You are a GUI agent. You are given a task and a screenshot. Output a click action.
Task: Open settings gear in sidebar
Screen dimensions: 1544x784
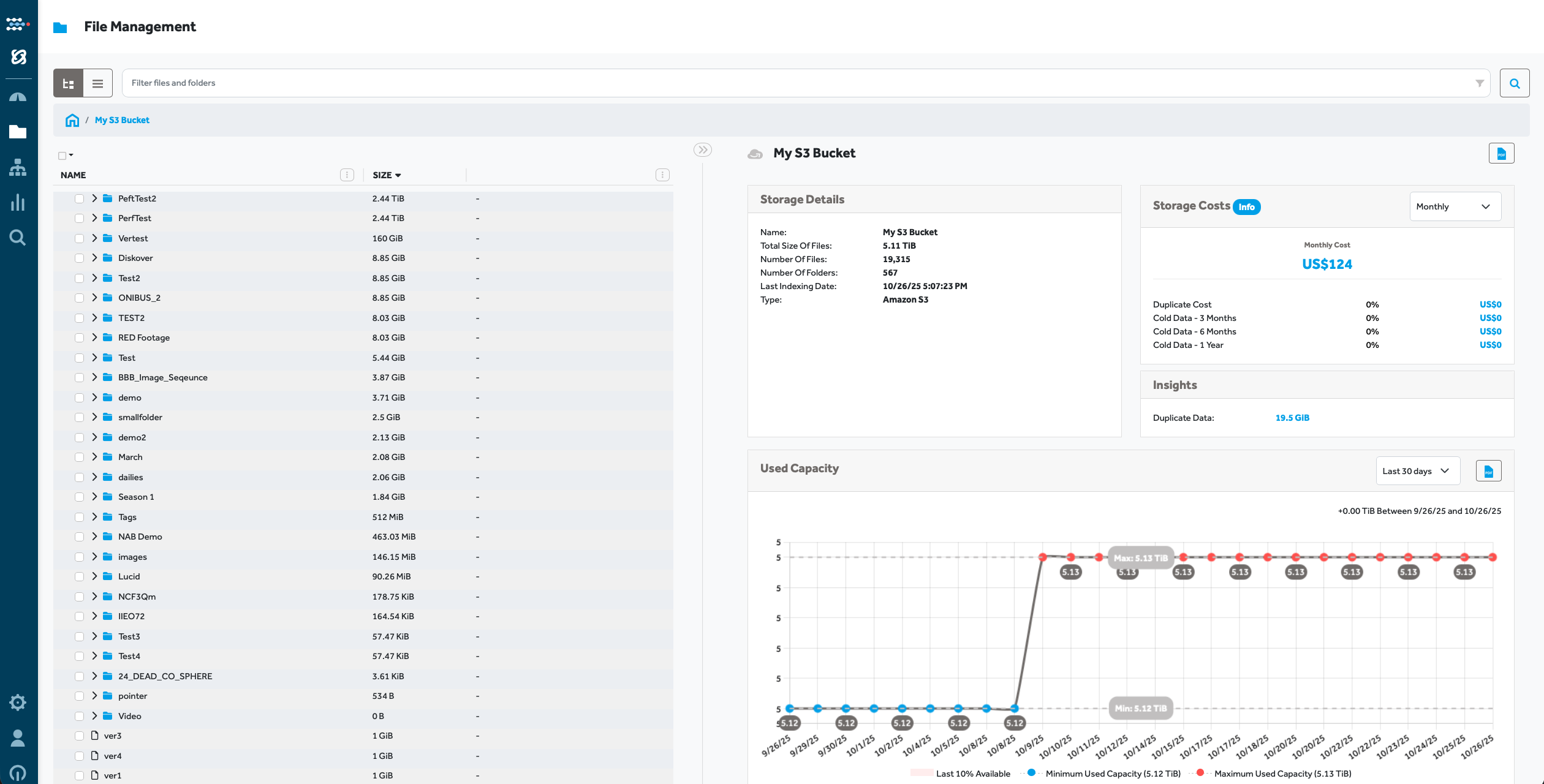(18, 702)
